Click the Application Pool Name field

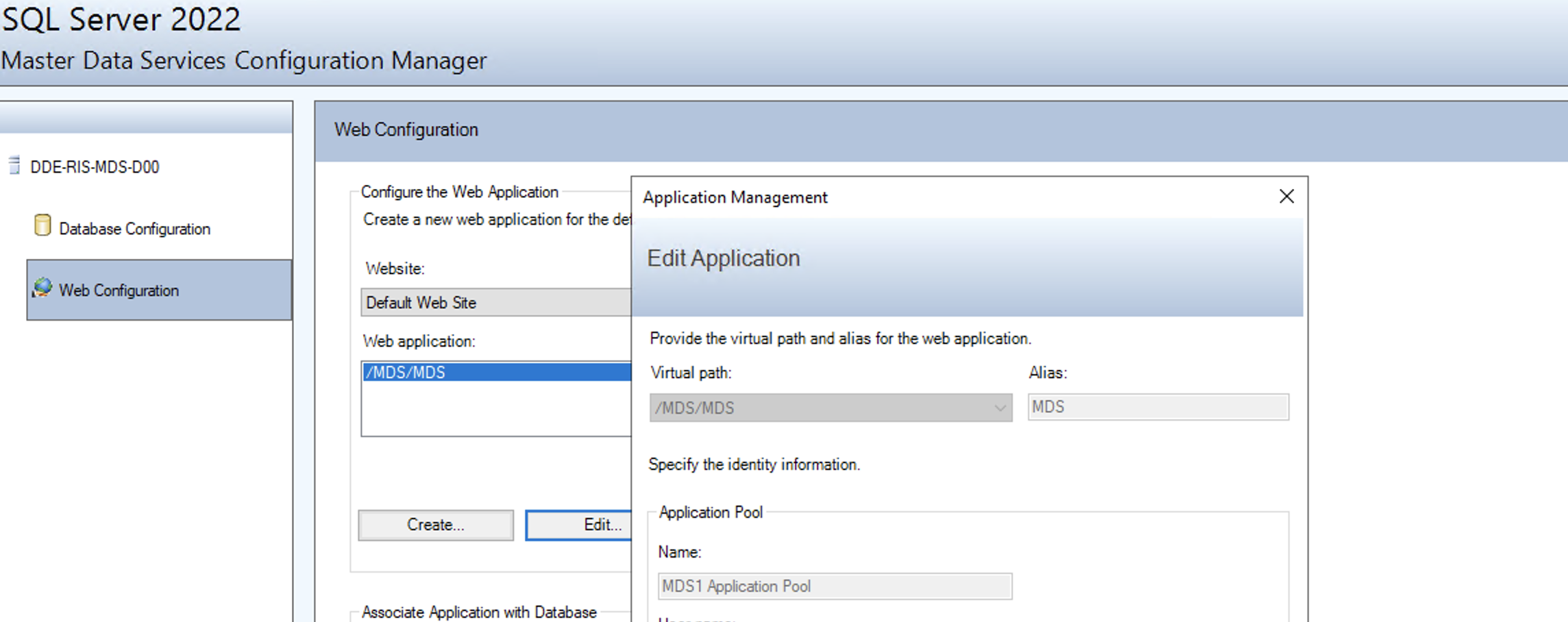click(x=835, y=586)
